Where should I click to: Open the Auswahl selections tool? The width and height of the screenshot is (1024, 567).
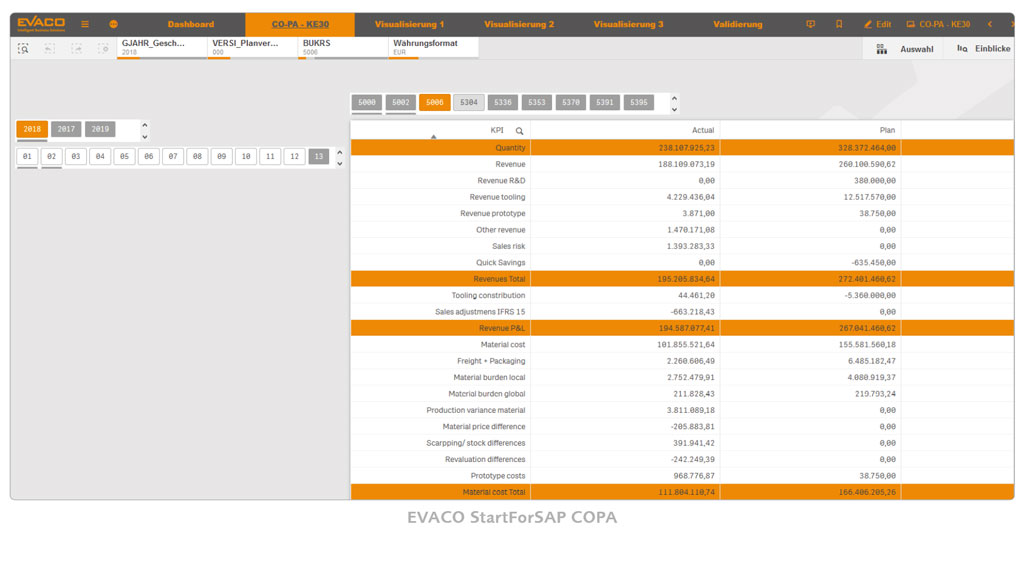[905, 49]
